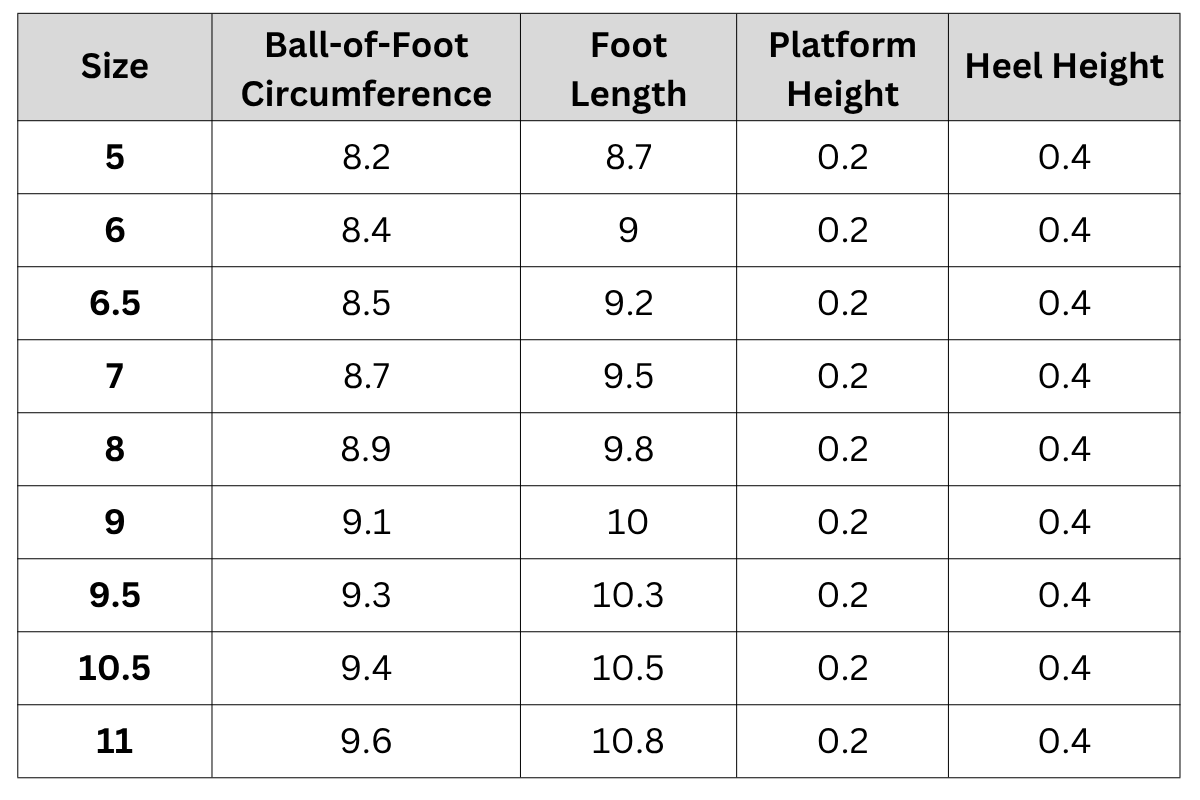The image size is (1200, 800).
Task: Click foot length 9.5 cell
Action: coord(628,376)
